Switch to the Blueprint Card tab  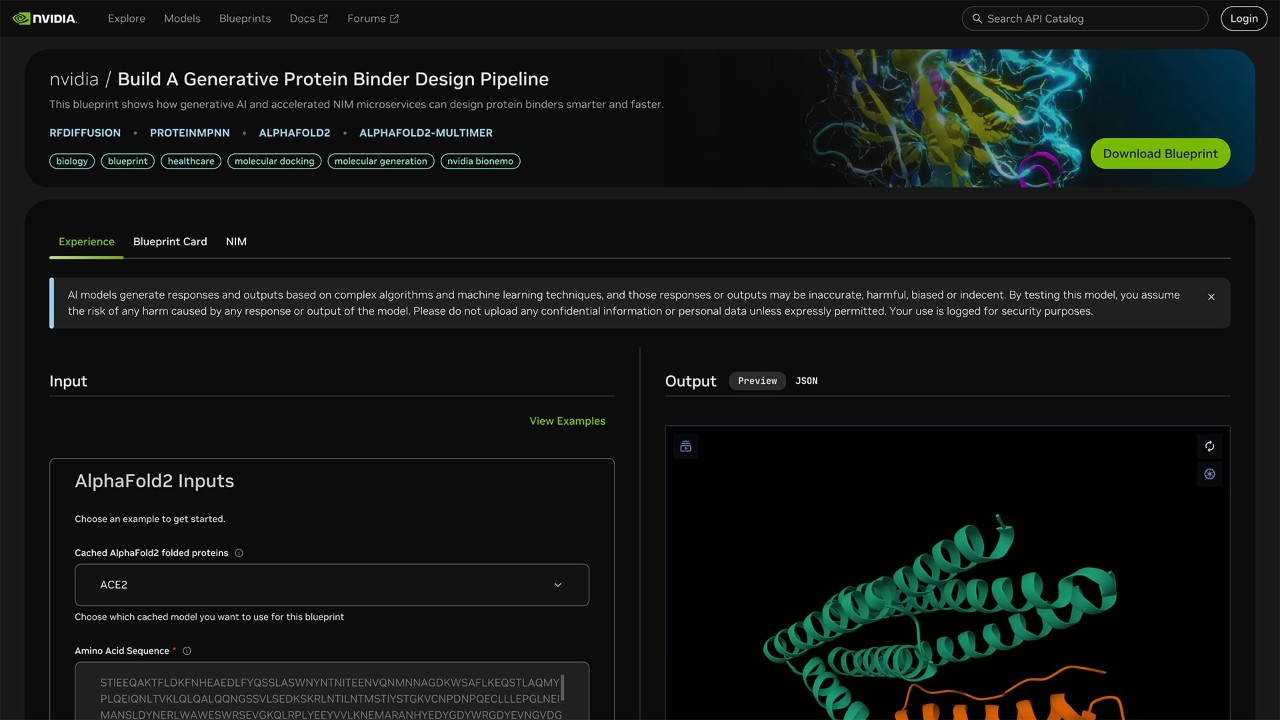click(170, 241)
